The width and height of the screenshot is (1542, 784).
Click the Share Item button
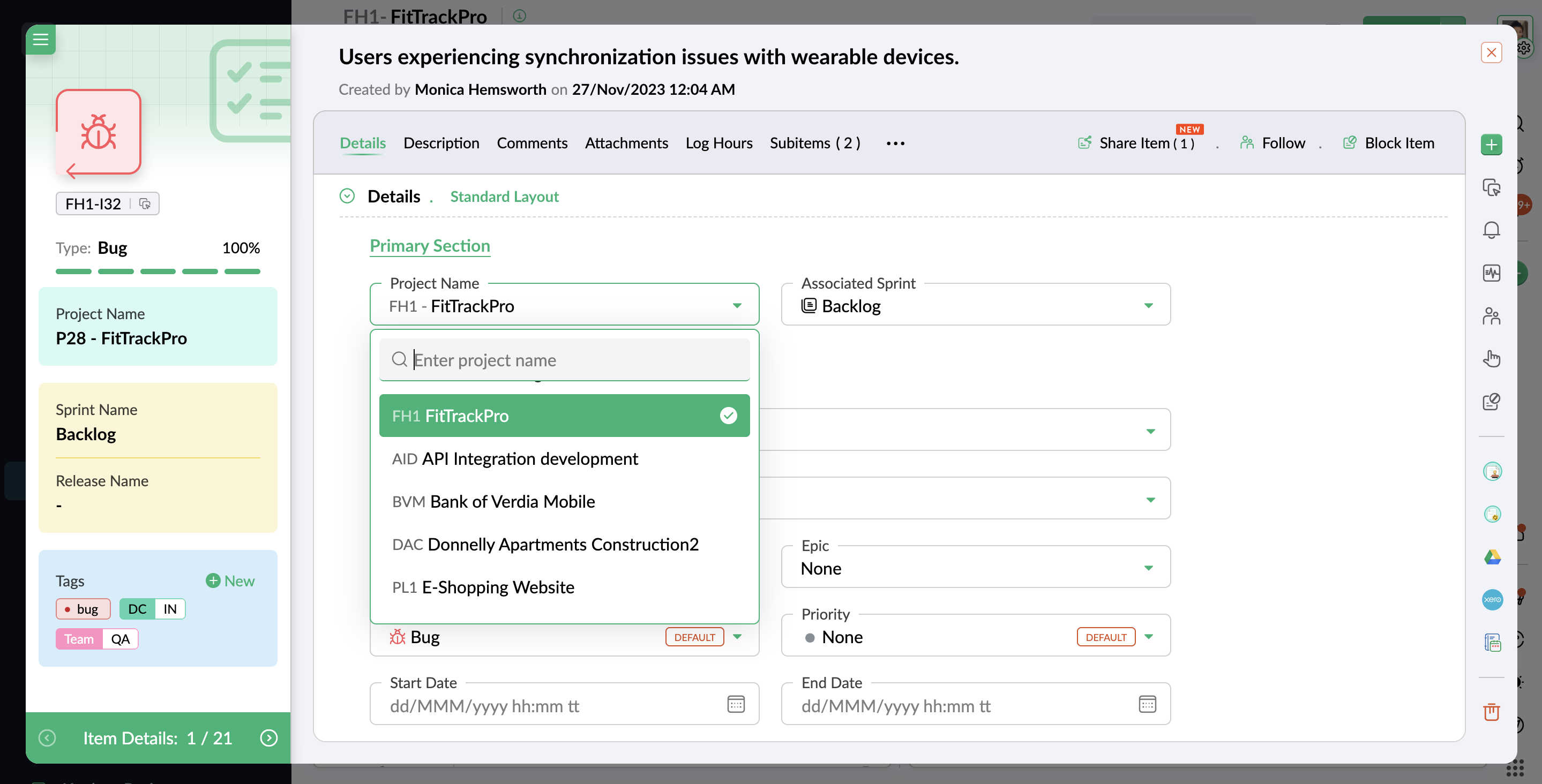(x=1136, y=143)
